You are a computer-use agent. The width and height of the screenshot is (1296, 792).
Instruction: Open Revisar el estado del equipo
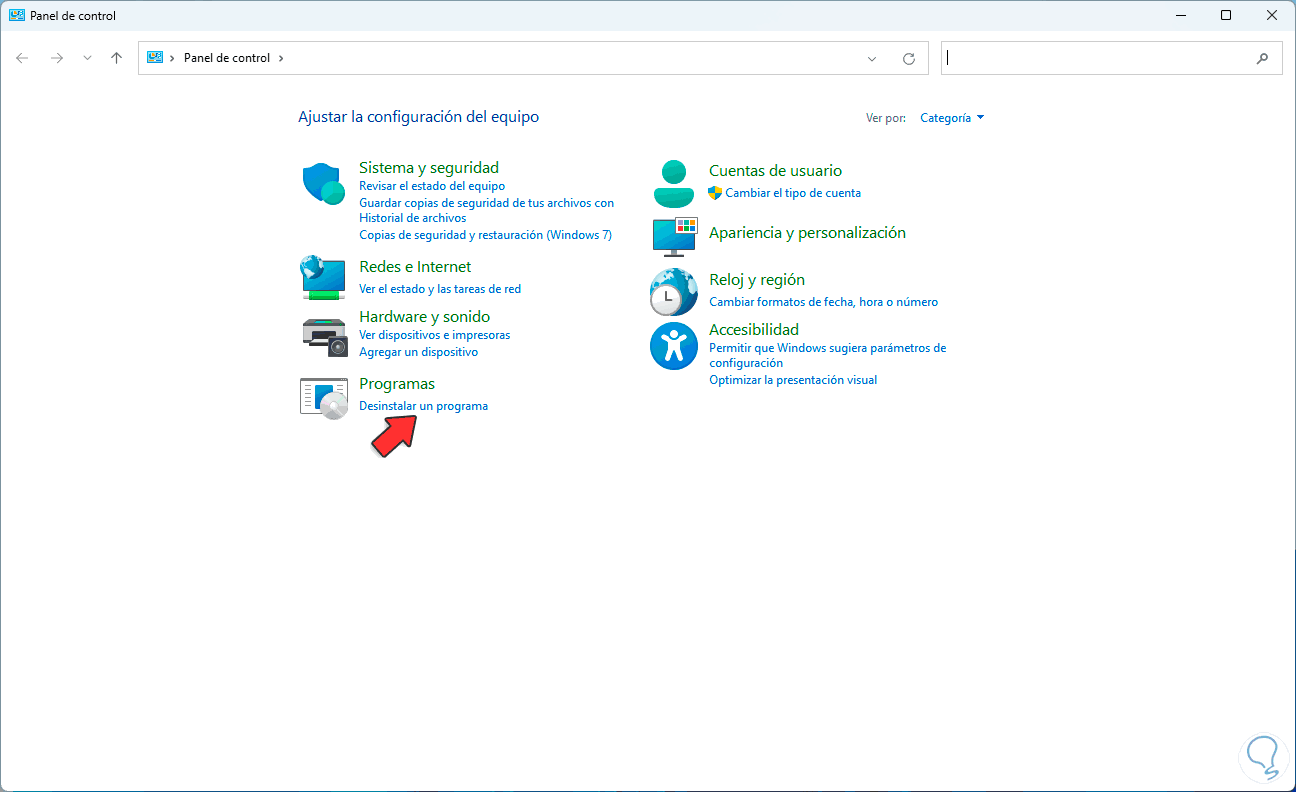(x=432, y=186)
